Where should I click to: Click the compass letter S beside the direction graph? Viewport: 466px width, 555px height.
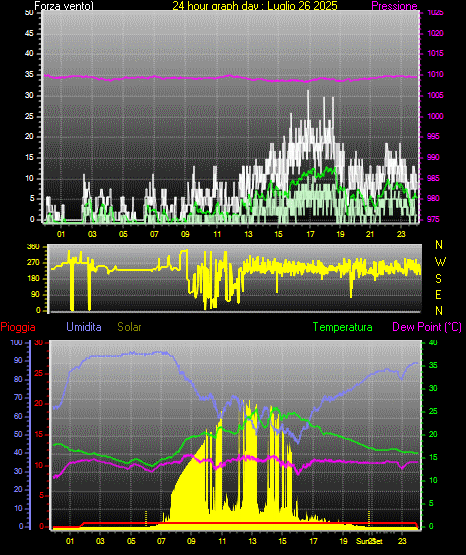(438, 279)
